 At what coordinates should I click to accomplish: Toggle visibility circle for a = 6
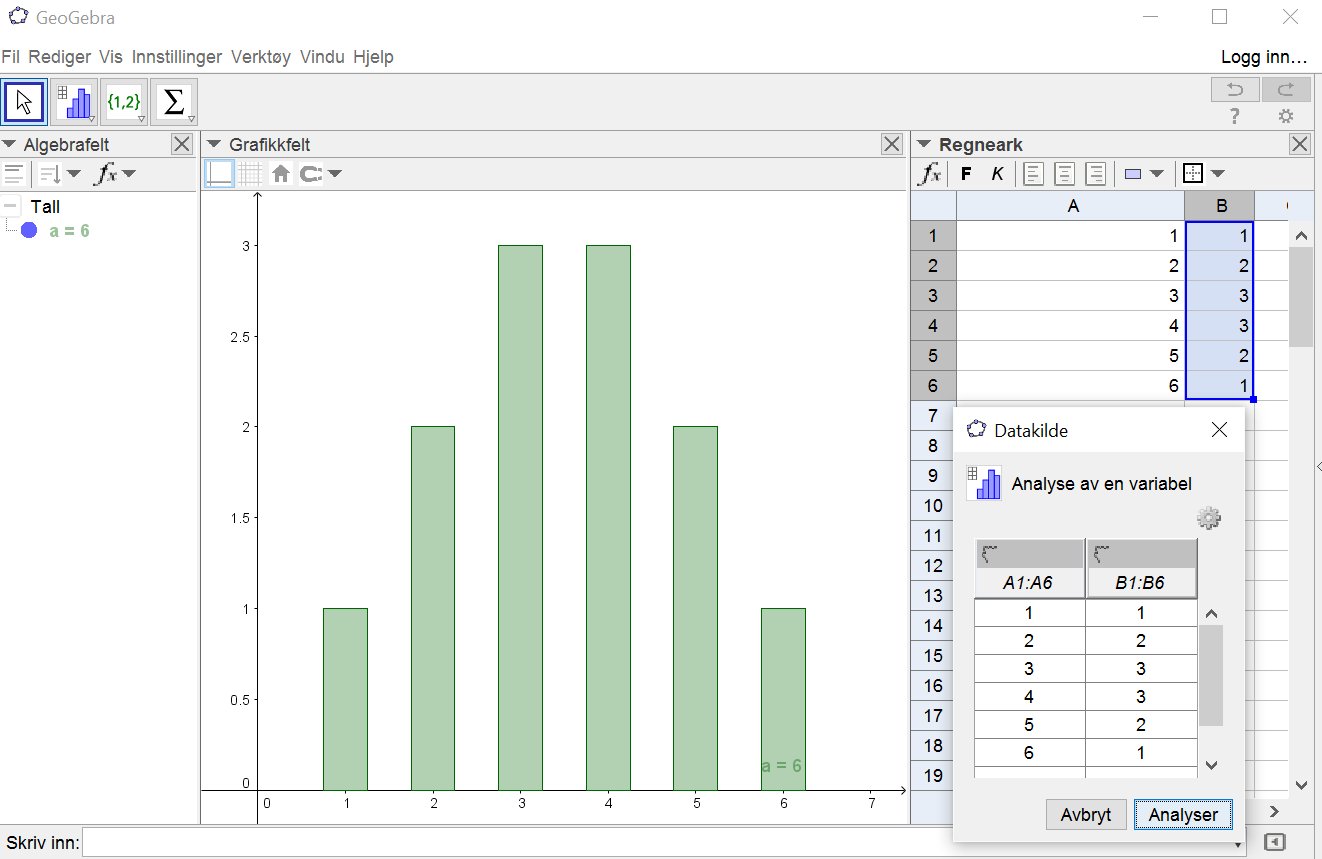pyautogui.click(x=29, y=231)
